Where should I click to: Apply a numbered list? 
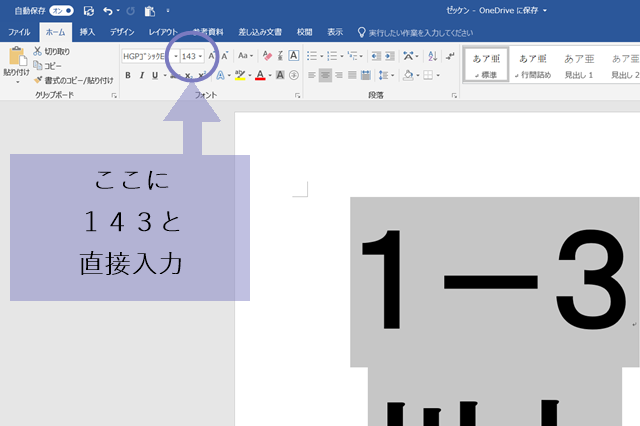(x=332, y=55)
